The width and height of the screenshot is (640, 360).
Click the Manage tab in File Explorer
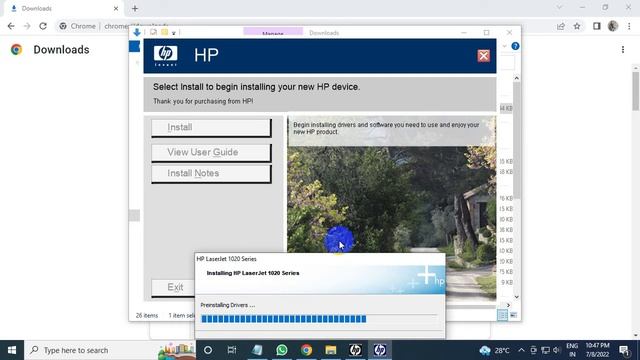273,33
